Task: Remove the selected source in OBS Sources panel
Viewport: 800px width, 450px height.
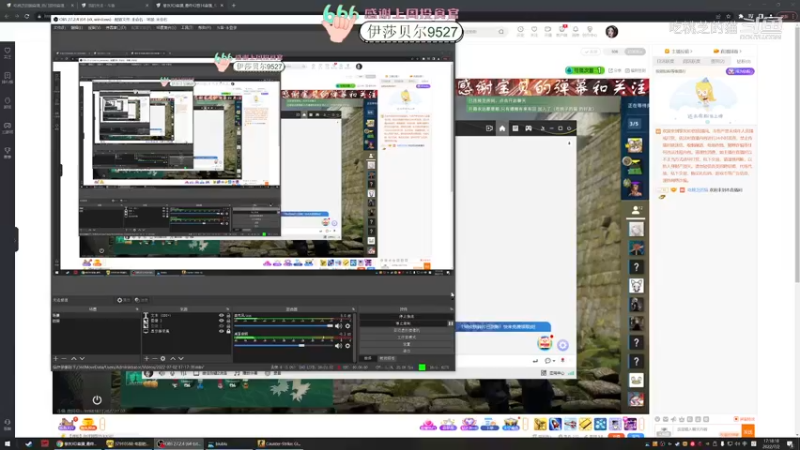Action: 155,359
